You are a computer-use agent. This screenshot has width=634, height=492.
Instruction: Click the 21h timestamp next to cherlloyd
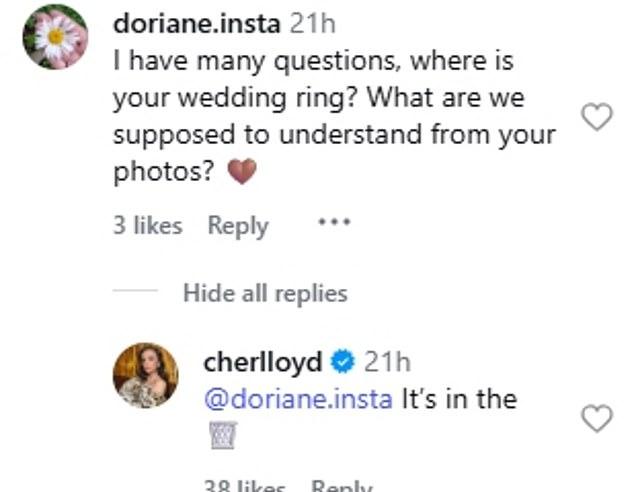point(387,362)
